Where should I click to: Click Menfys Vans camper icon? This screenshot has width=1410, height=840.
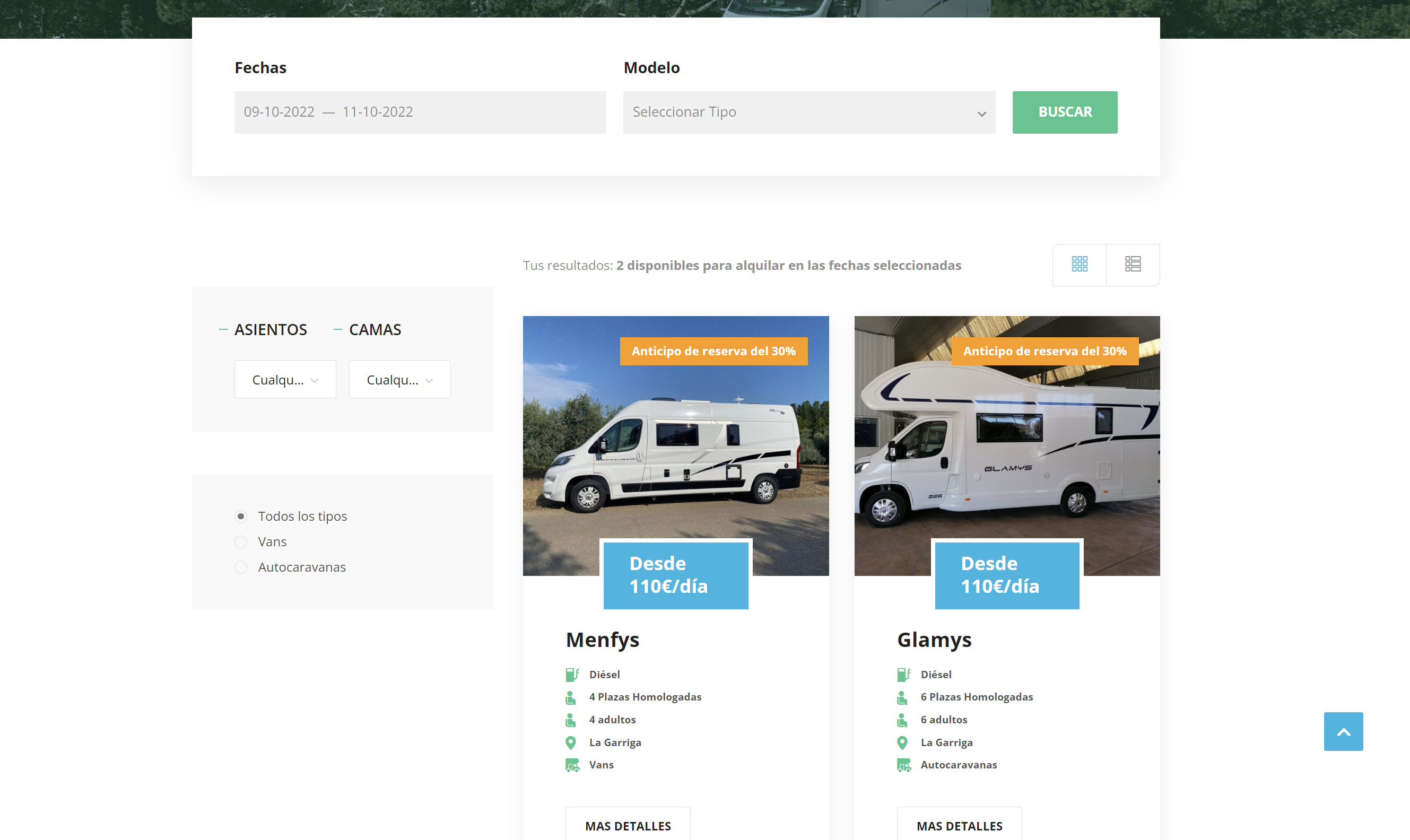(x=572, y=765)
